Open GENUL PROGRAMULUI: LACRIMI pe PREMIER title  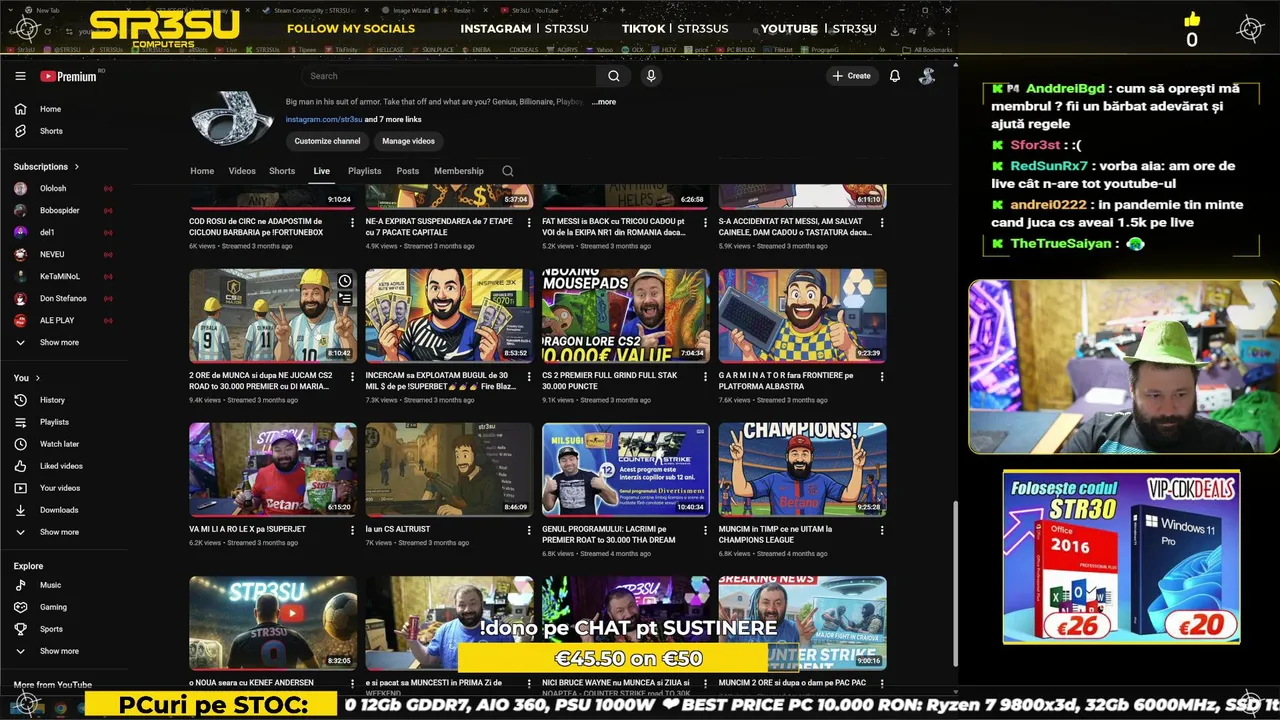[x=608, y=534]
